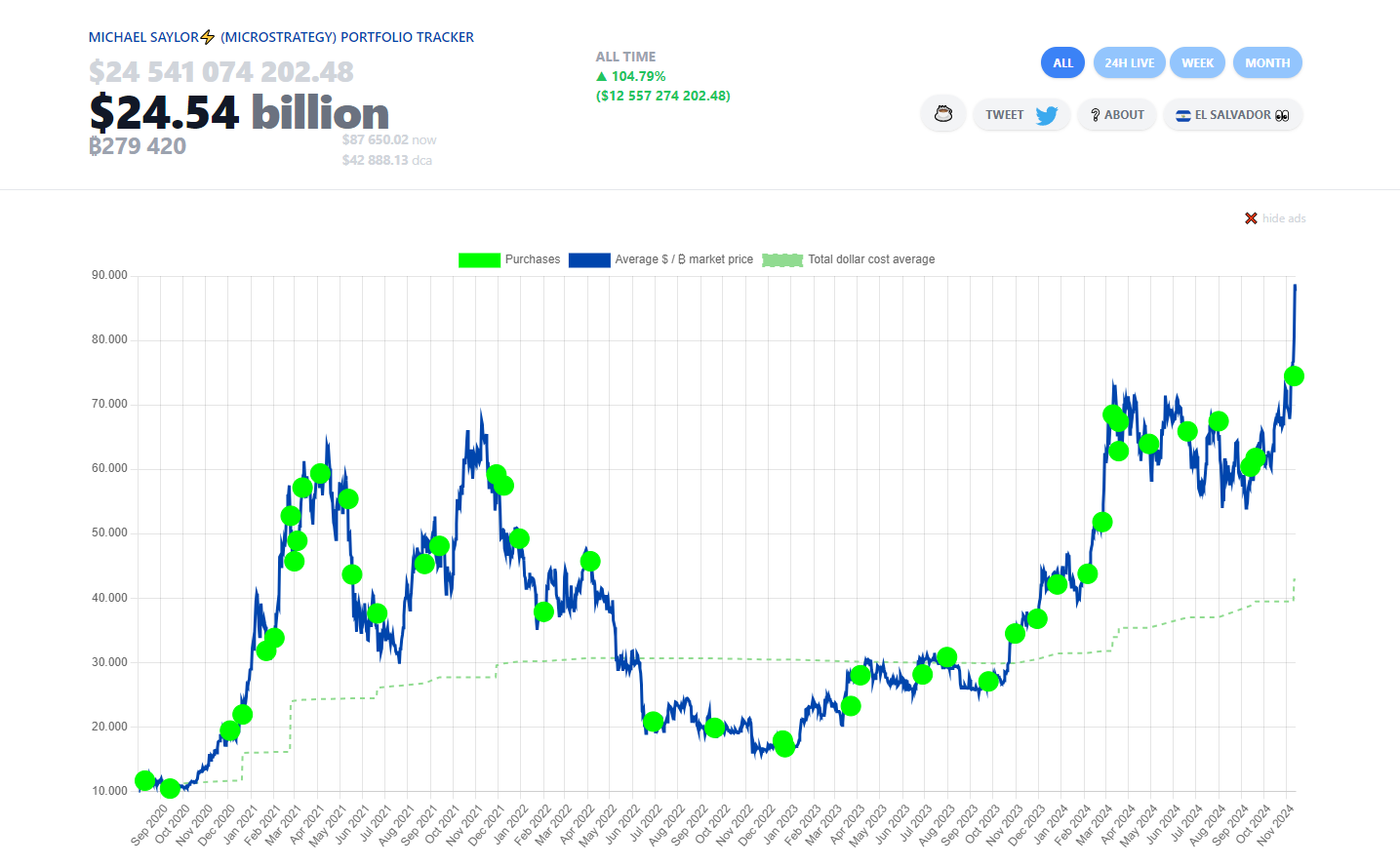Switch to the MONTH tab
This screenshot has height=867, width=1400.
pos(1267,62)
